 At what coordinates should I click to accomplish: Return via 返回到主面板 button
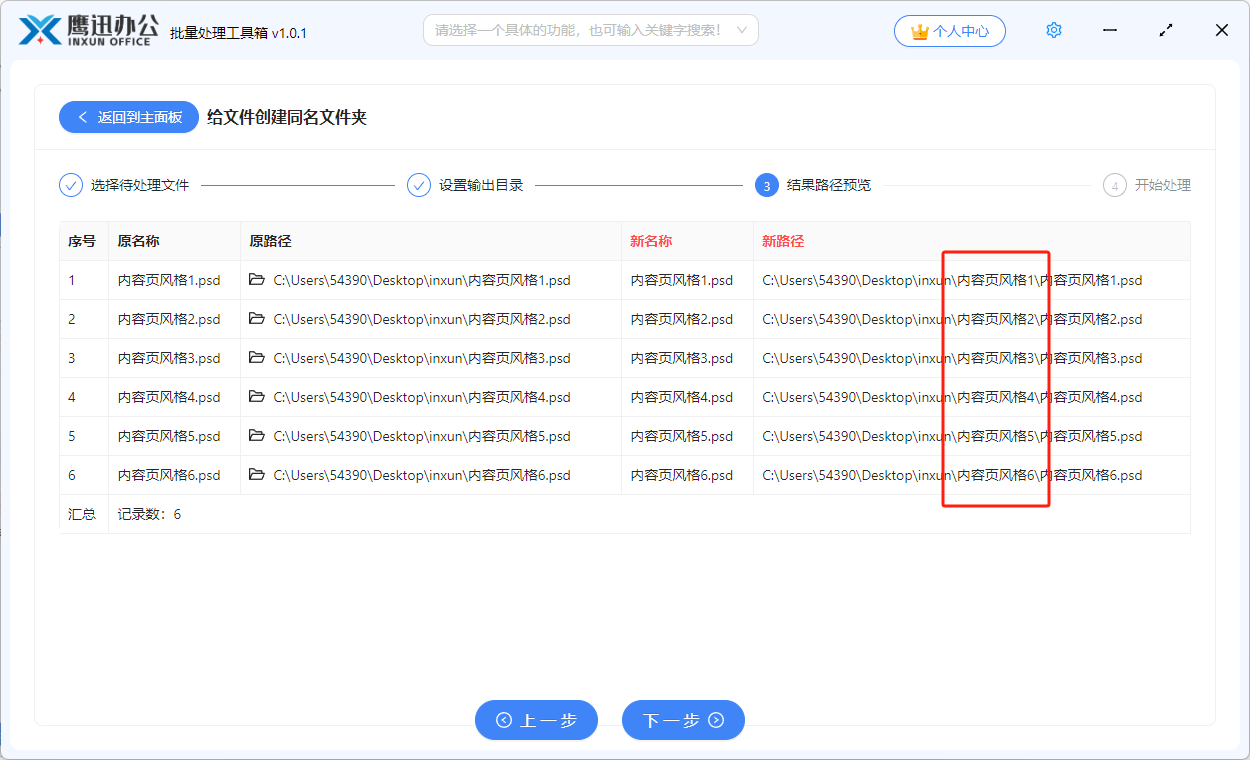click(129, 117)
